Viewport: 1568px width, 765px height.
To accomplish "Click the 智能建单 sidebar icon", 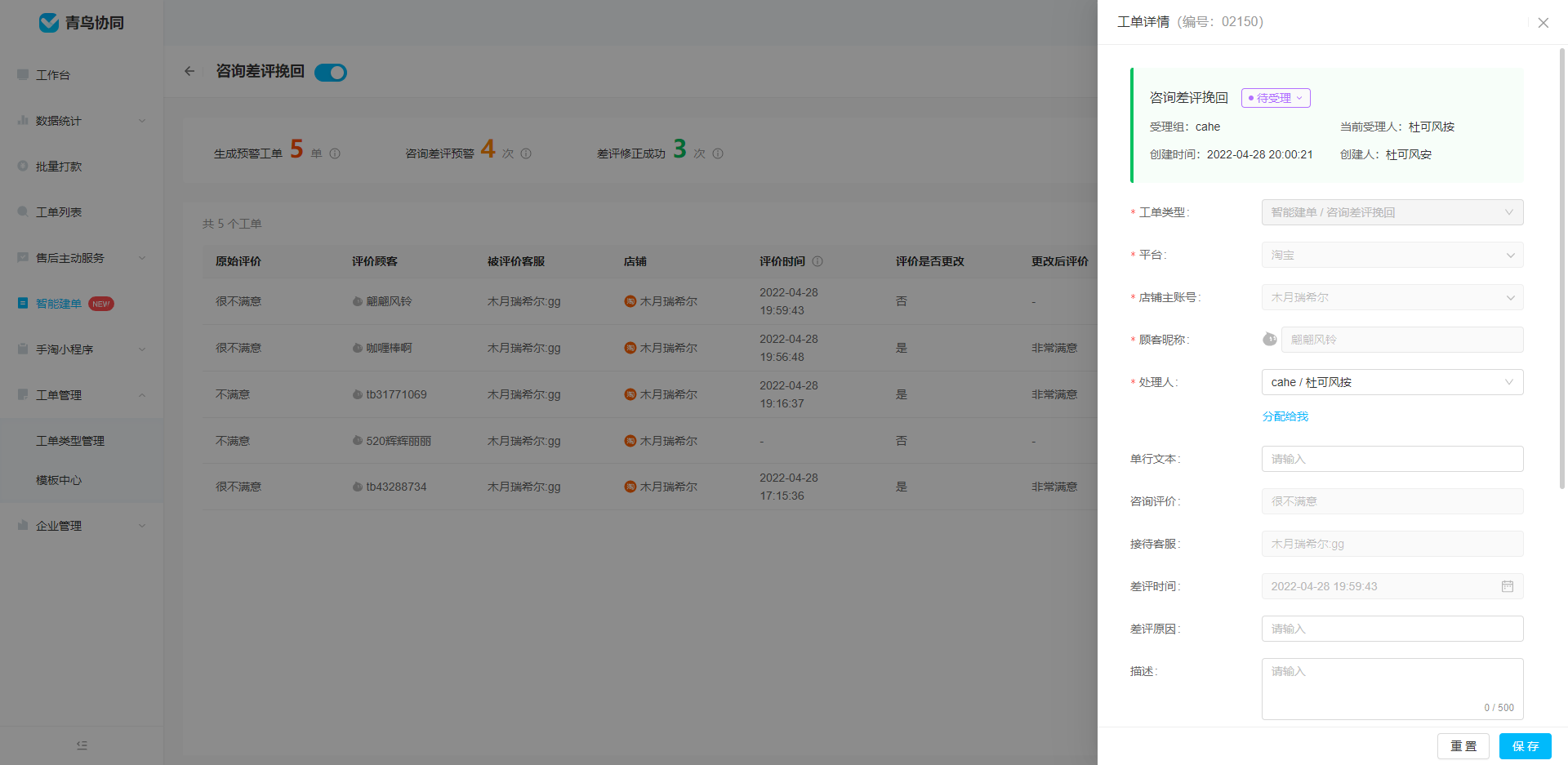I will click(x=23, y=303).
